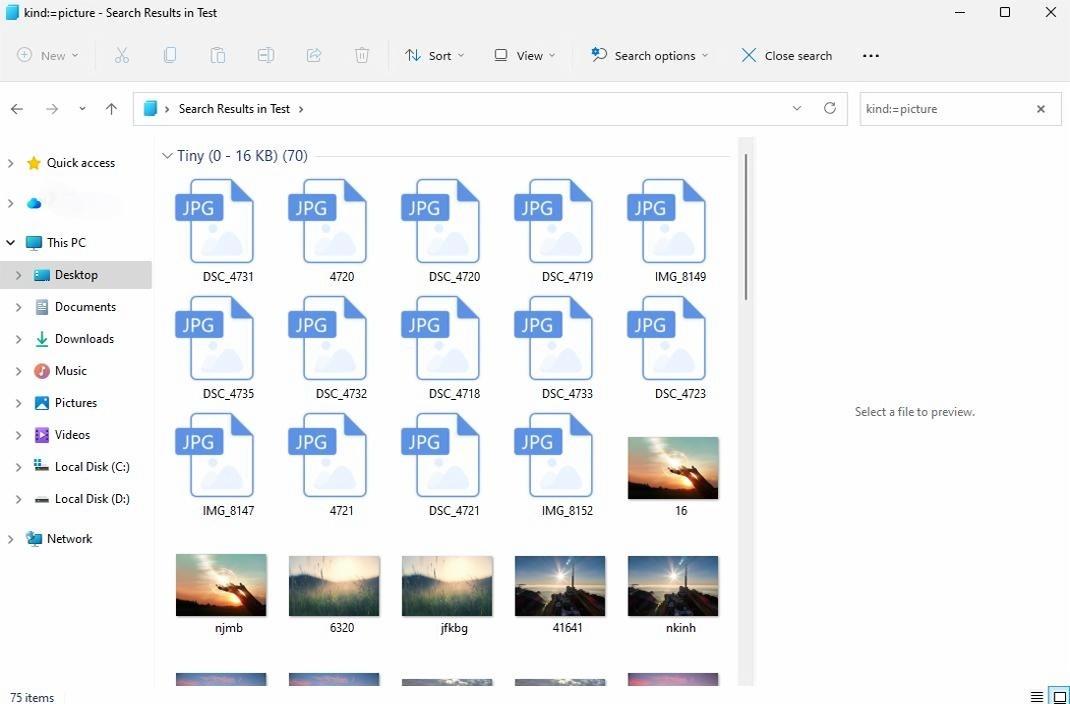
Task: Refresh the search results with the refresh icon
Action: point(830,108)
